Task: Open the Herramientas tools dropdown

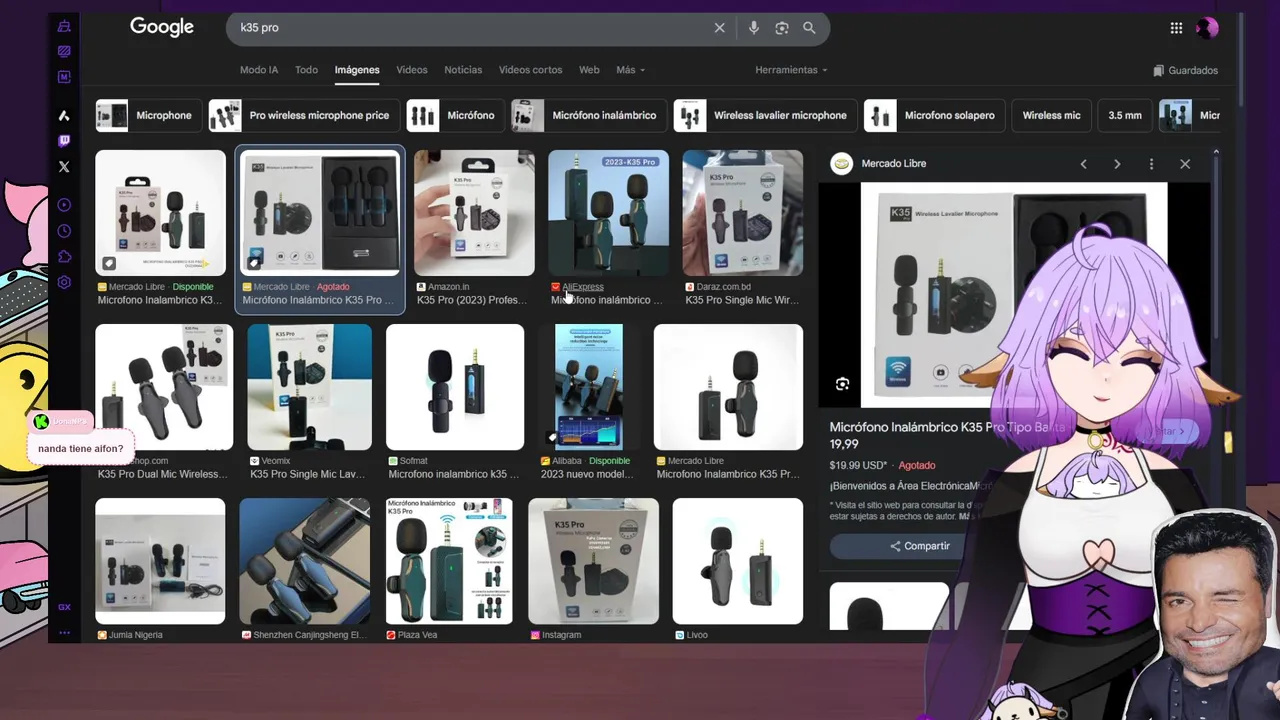Action: [792, 70]
